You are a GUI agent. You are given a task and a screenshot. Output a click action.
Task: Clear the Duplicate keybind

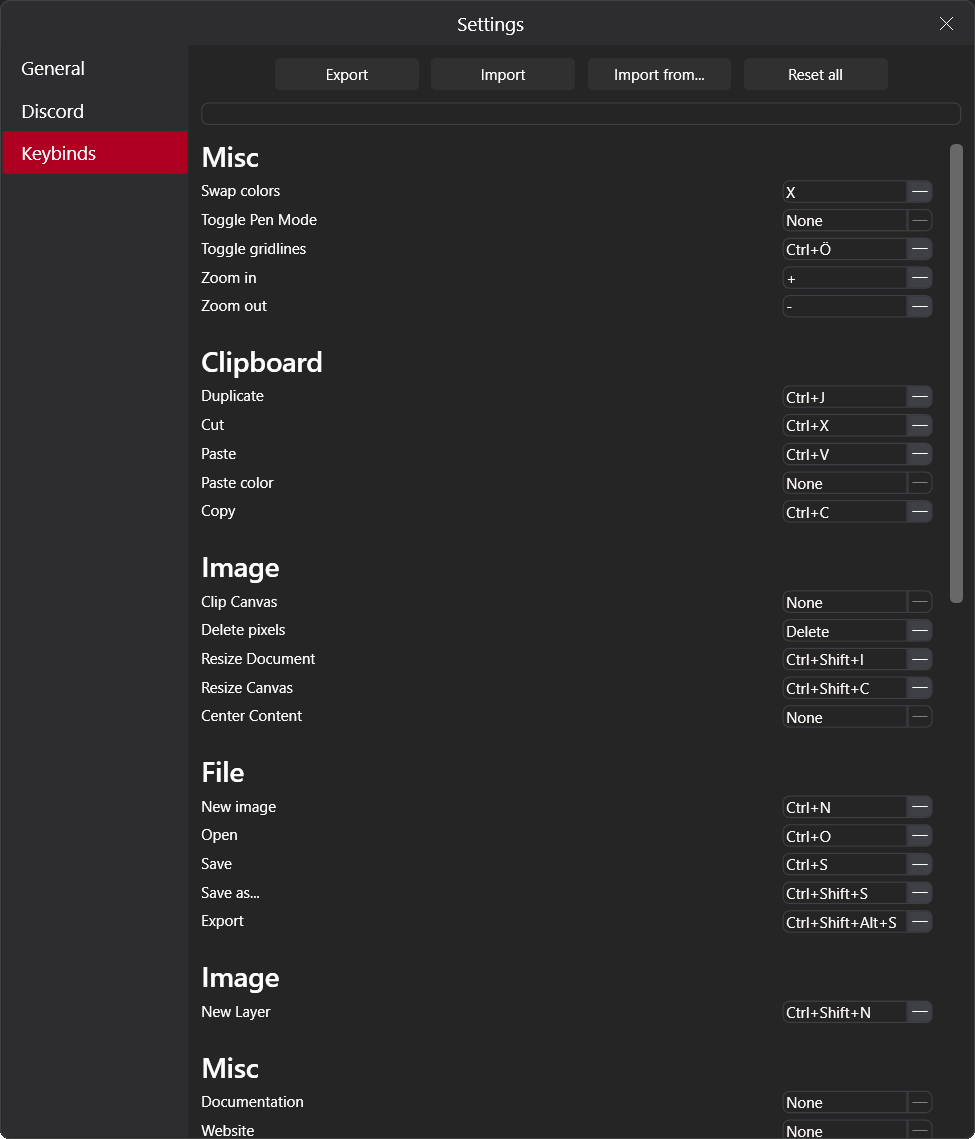919,396
